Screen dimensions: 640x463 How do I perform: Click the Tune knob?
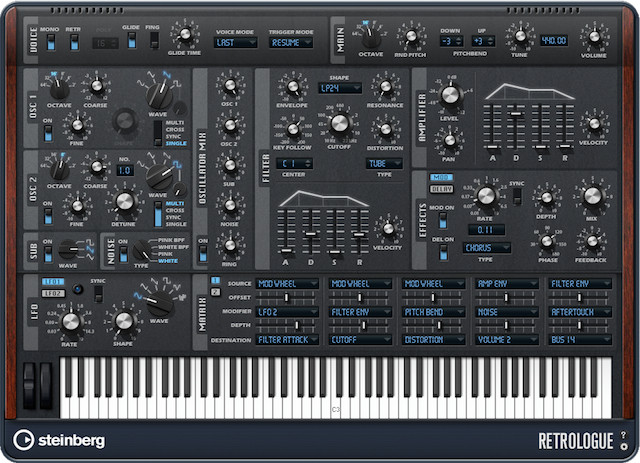coord(520,36)
